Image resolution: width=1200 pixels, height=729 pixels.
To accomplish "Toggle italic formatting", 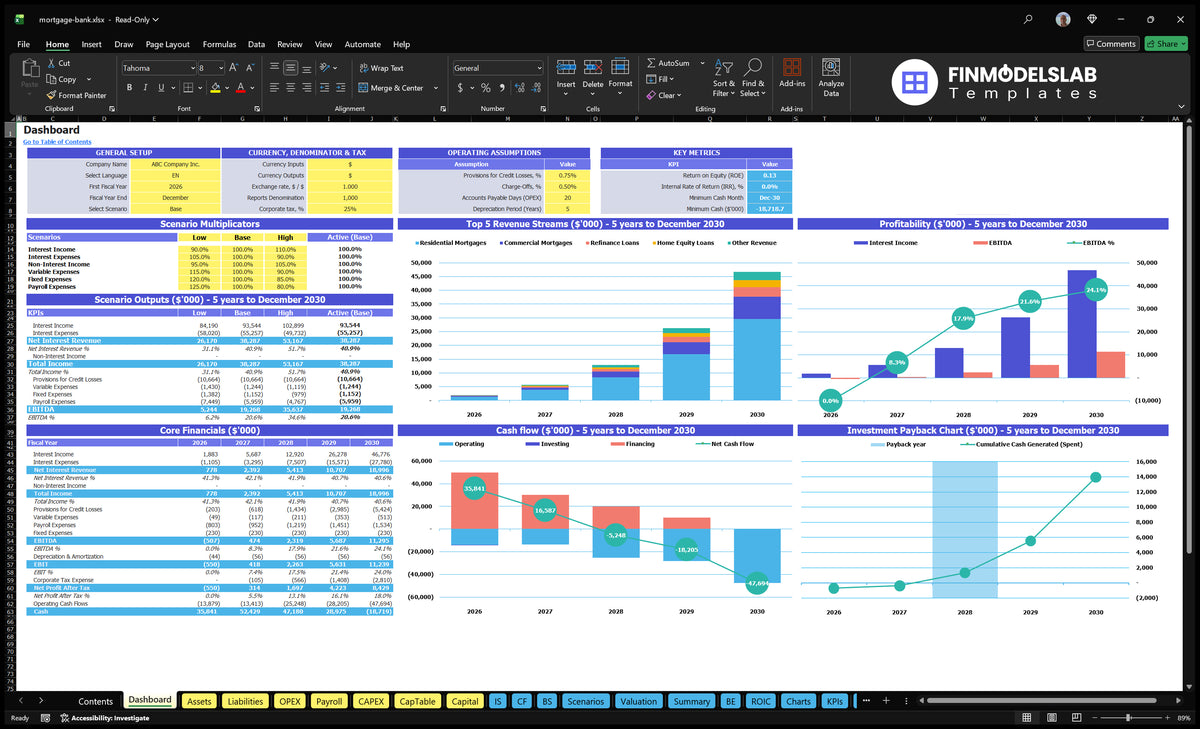I will pos(145,88).
